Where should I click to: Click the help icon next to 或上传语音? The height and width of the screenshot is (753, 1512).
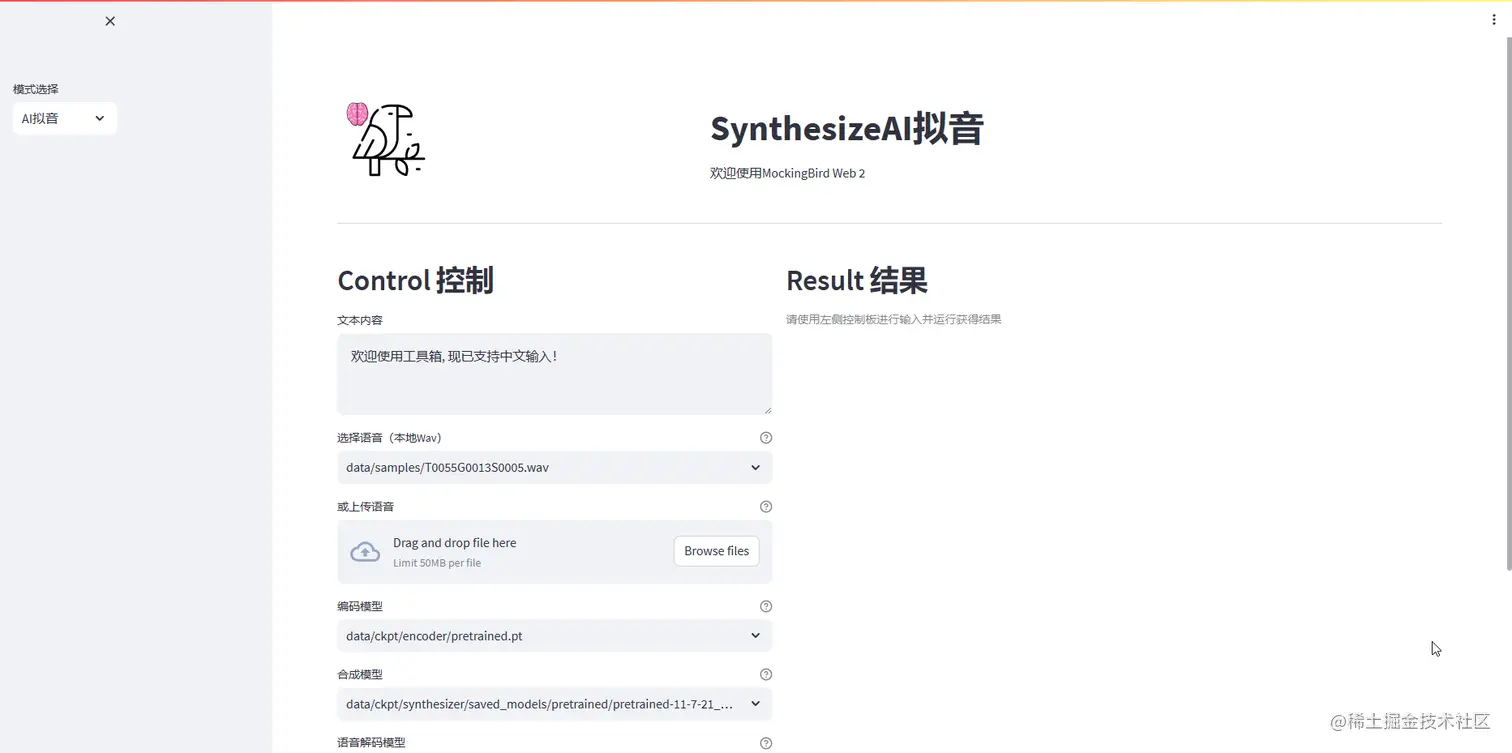(766, 507)
